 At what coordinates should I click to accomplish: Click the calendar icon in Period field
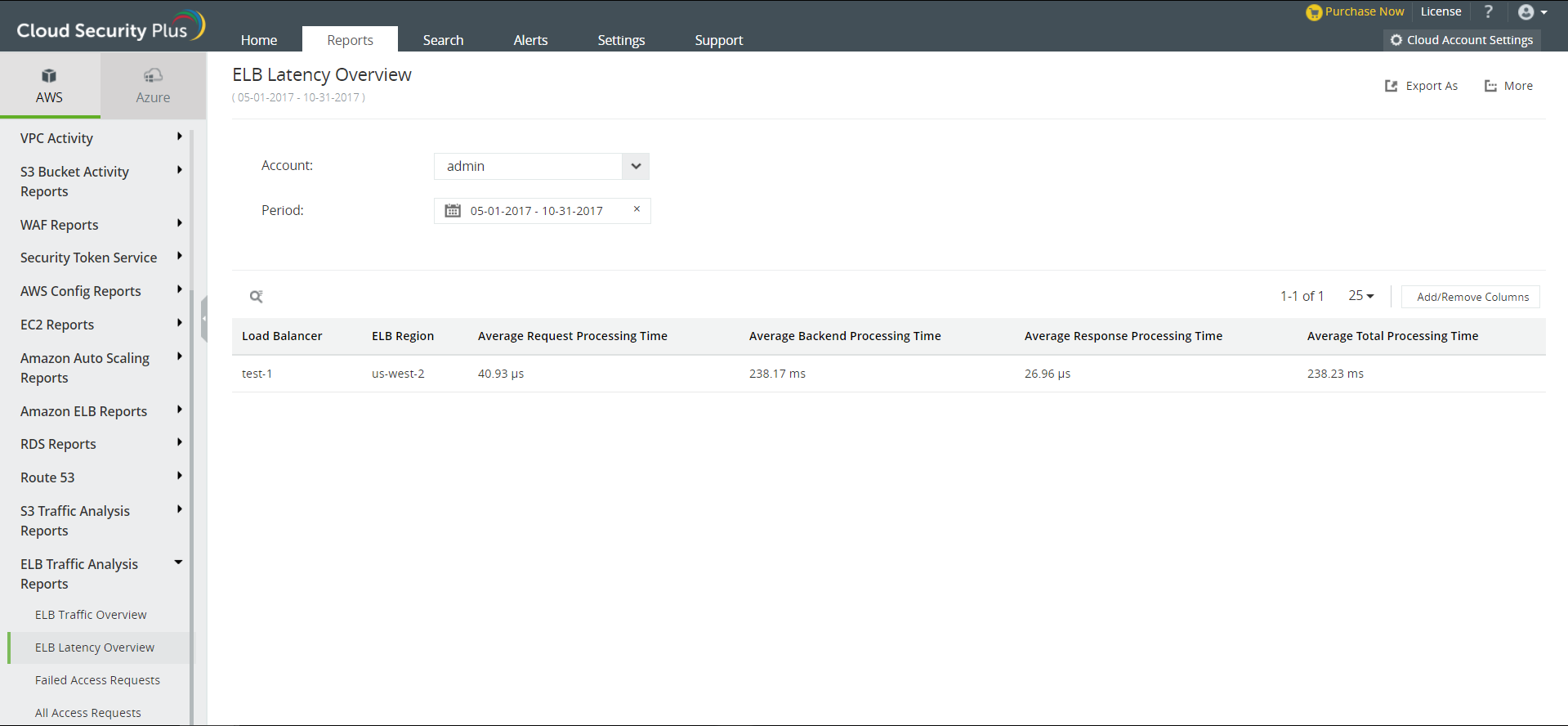[x=453, y=211]
